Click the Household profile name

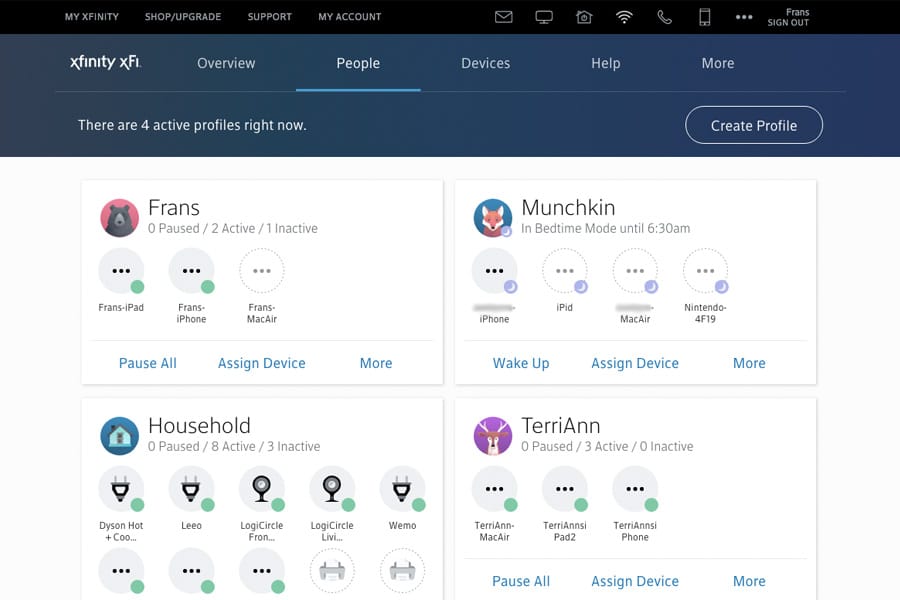199,425
